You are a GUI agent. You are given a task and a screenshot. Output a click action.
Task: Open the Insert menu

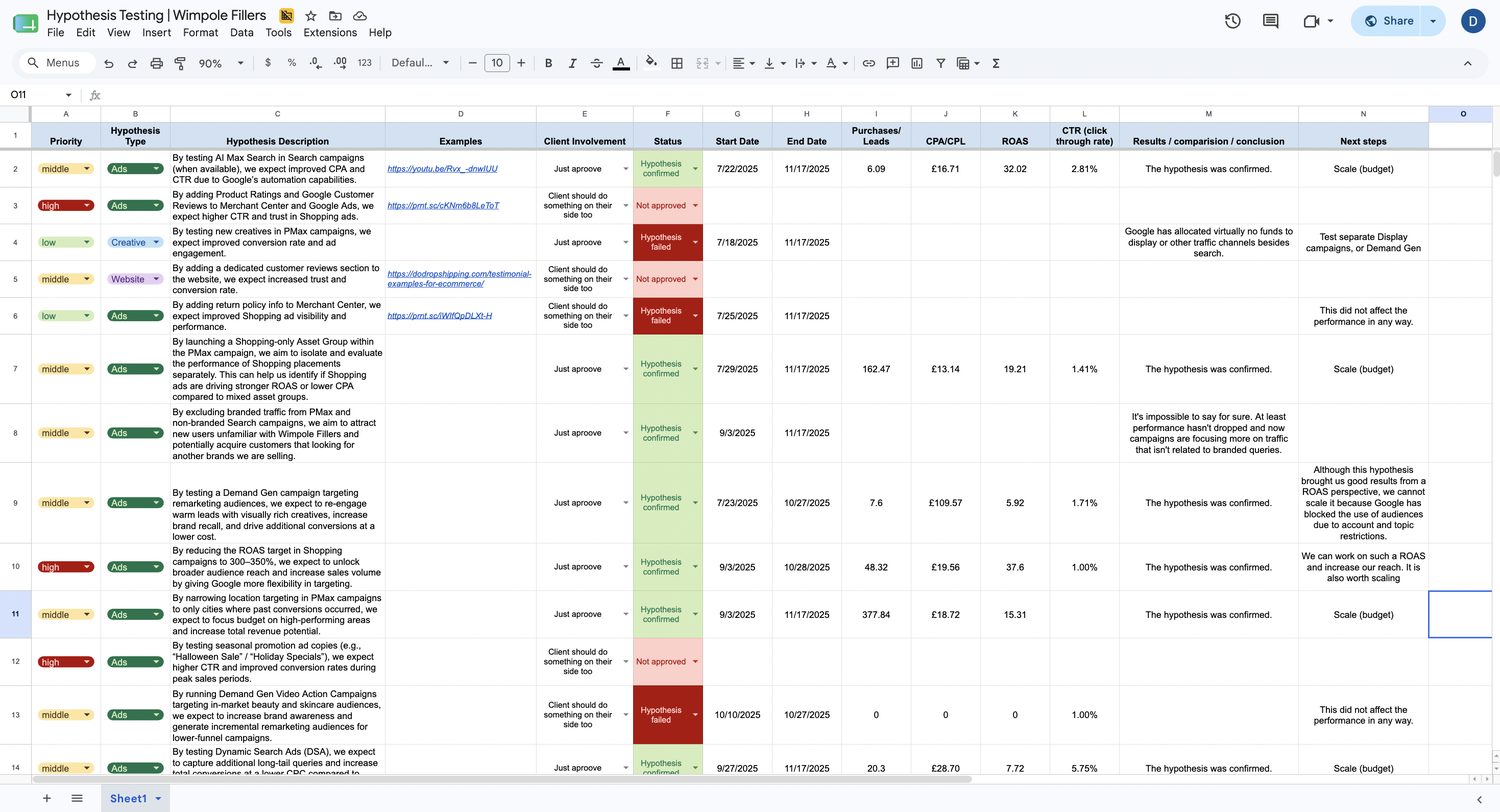coord(156,32)
